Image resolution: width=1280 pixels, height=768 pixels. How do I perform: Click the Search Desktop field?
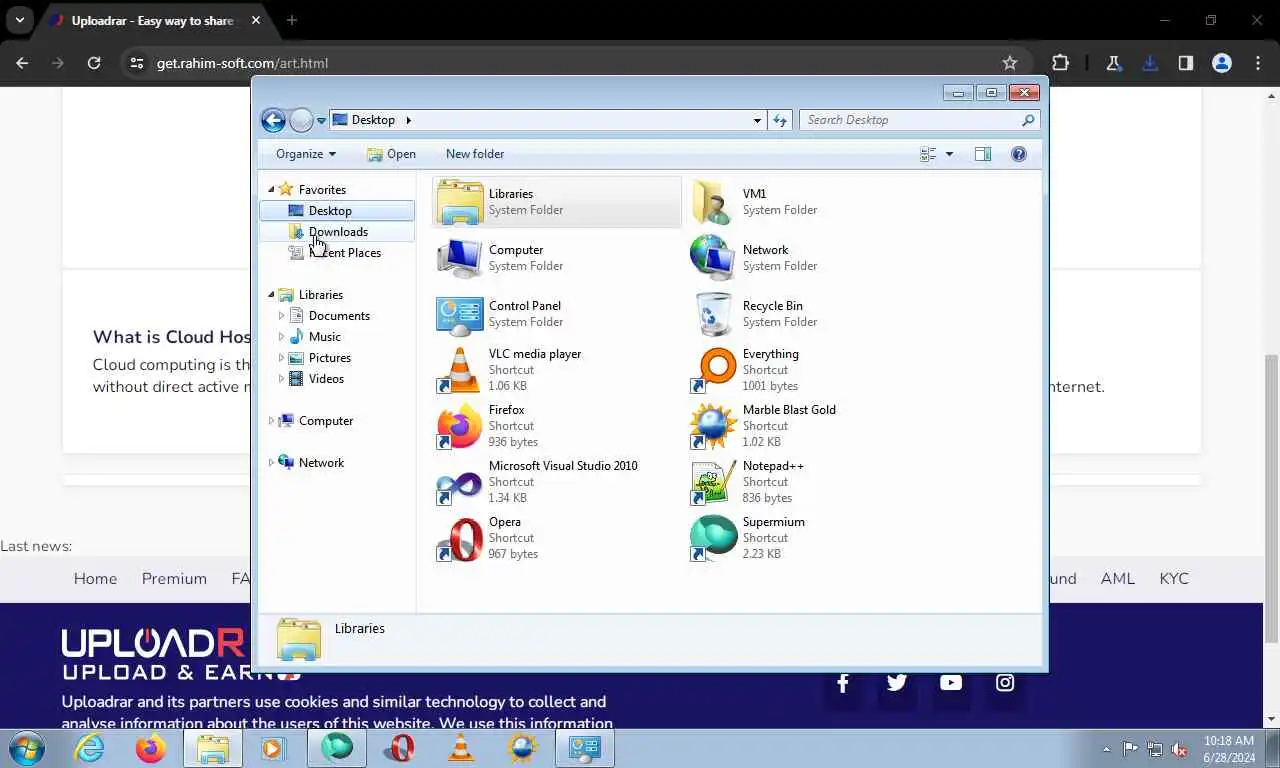(919, 120)
